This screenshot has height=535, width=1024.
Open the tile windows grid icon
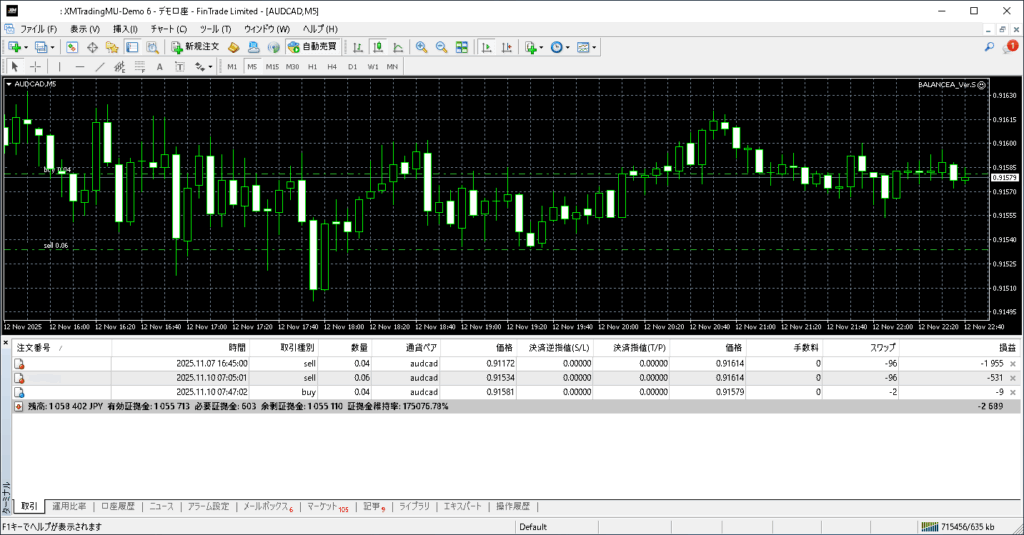click(x=461, y=47)
